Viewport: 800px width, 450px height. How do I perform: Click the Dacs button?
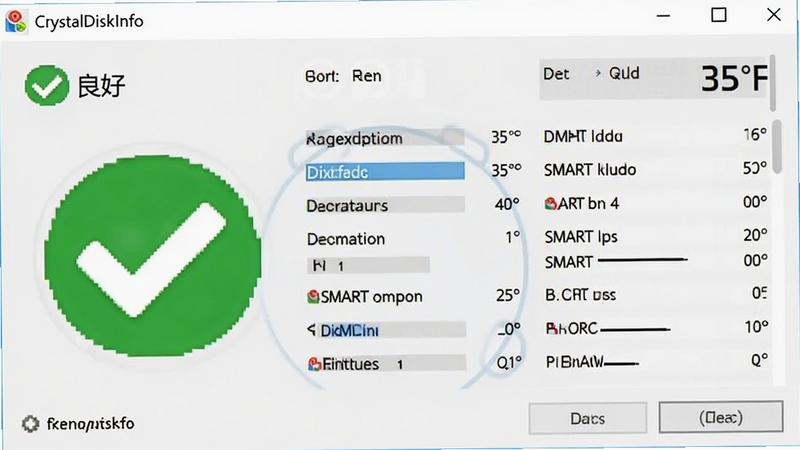point(588,418)
